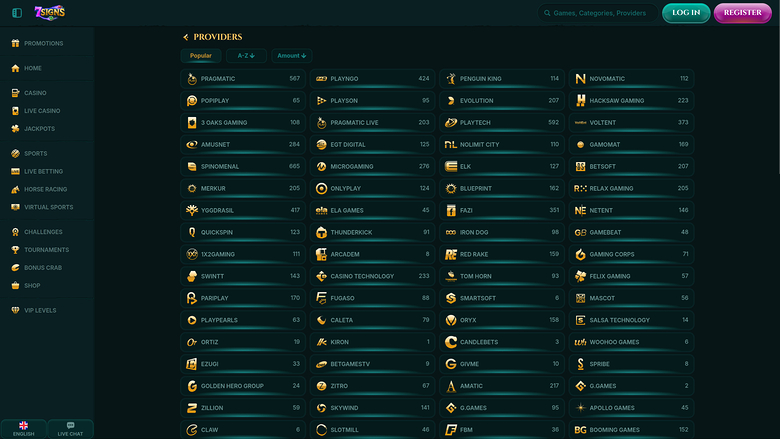Viewport: 780px width, 439px height.
Task: Open the Hacksaw Gaming provider
Action: click(631, 100)
